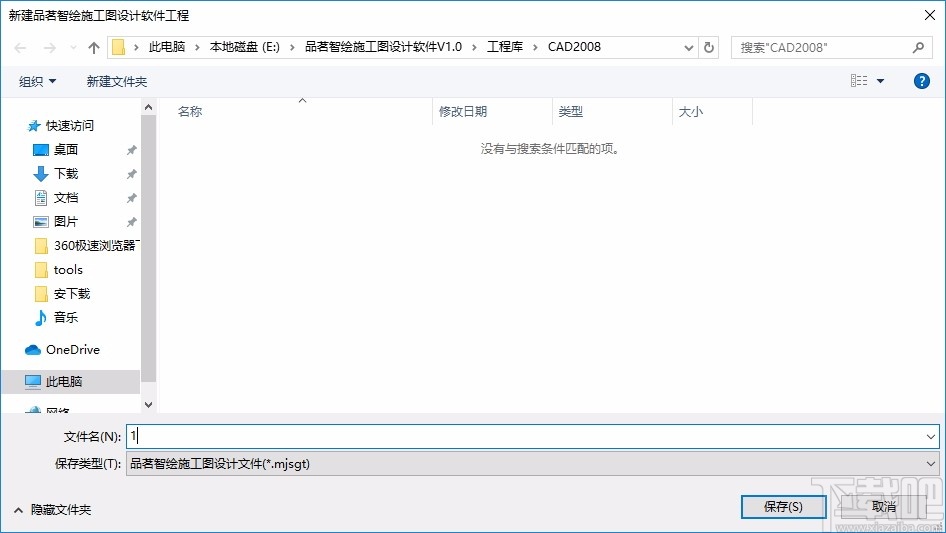The height and width of the screenshot is (533, 946).
Task: Refresh the CAD2008 folder
Action: click(709, 47)
